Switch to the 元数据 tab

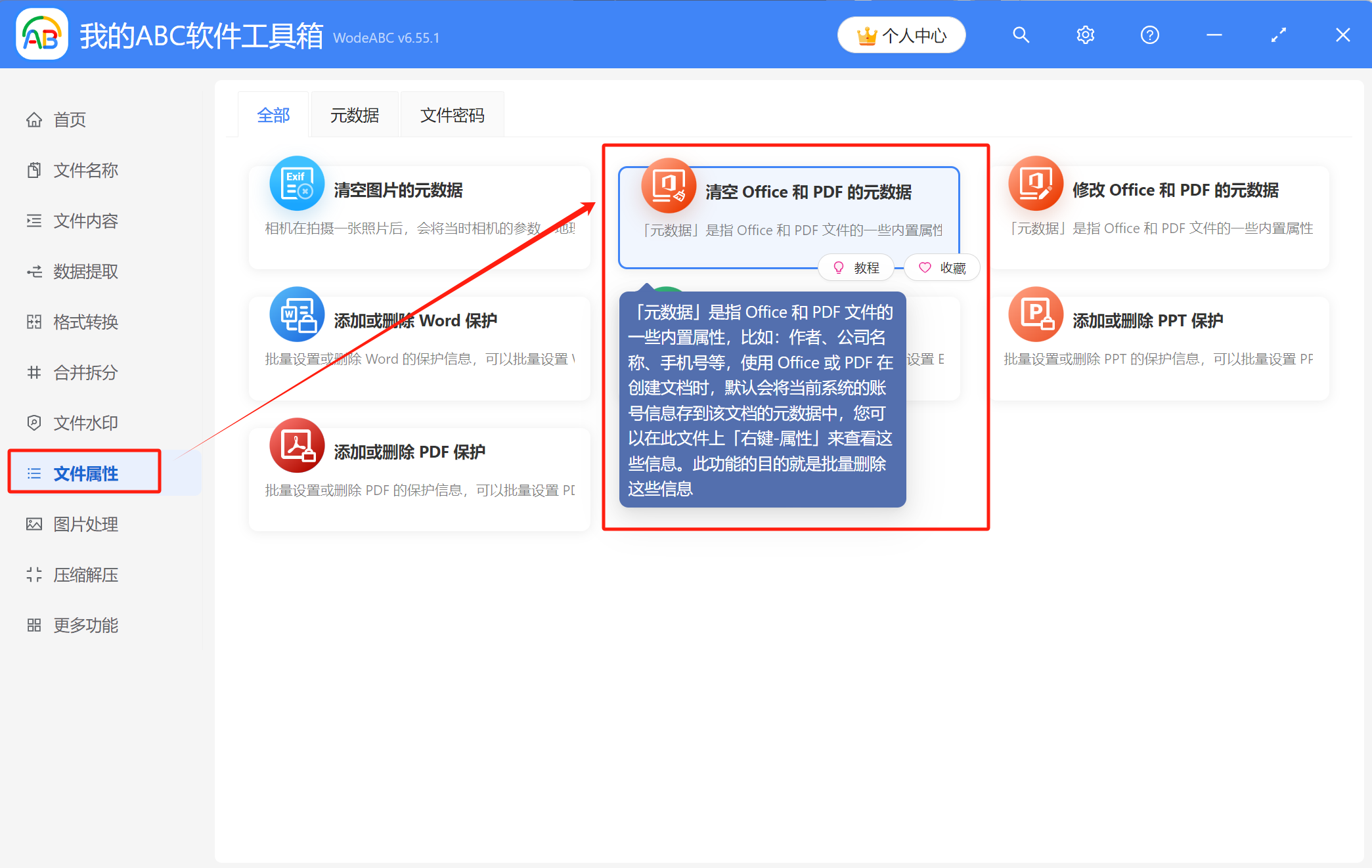coord(355,114)
